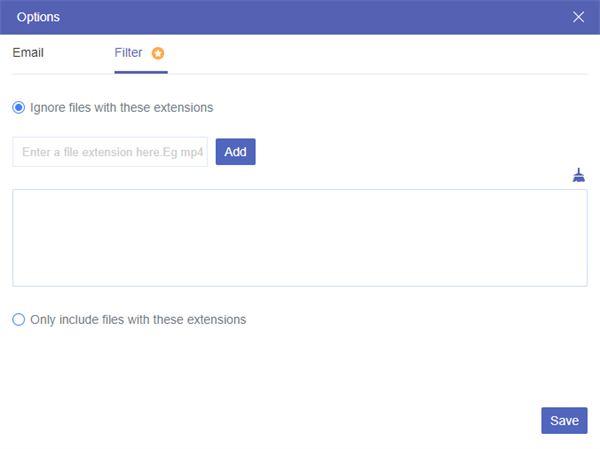Save the filter options
The height and width of the screenshot is (449, 600).
click(564, 420)
